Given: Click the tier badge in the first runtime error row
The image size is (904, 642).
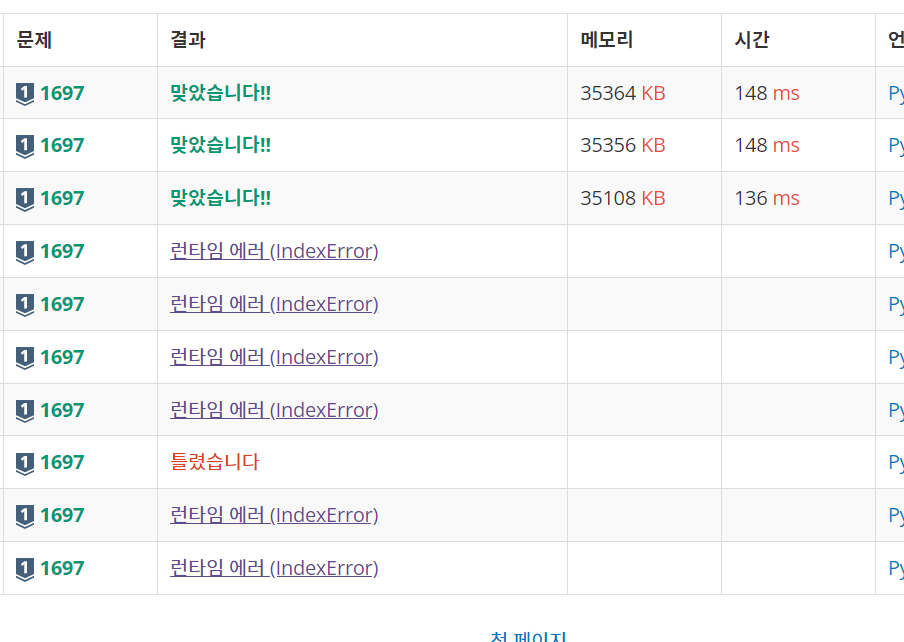Looking at the screenshot, I should click(x=23, y=251).
